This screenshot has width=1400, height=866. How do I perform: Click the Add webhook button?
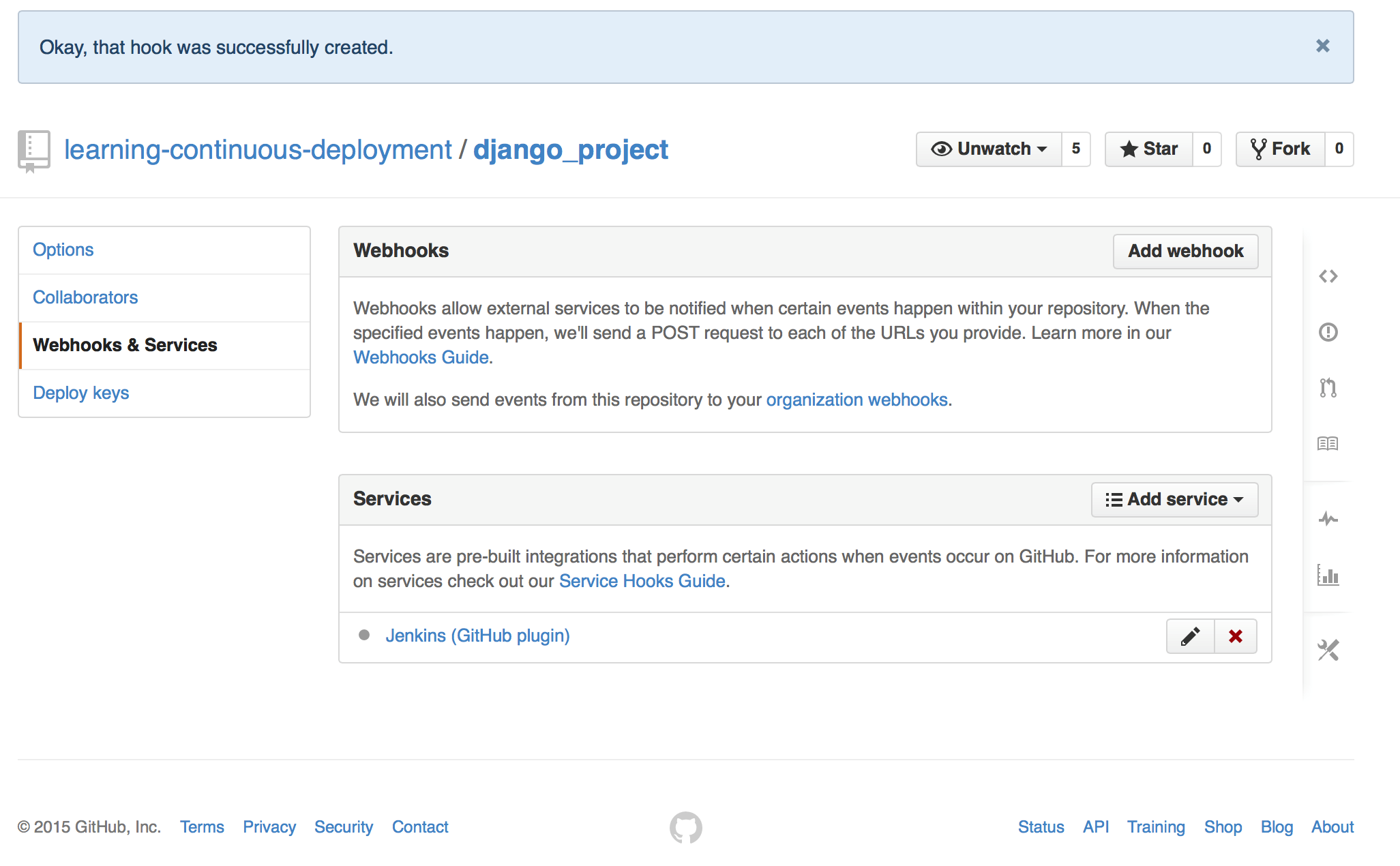tap(1186, 252)
